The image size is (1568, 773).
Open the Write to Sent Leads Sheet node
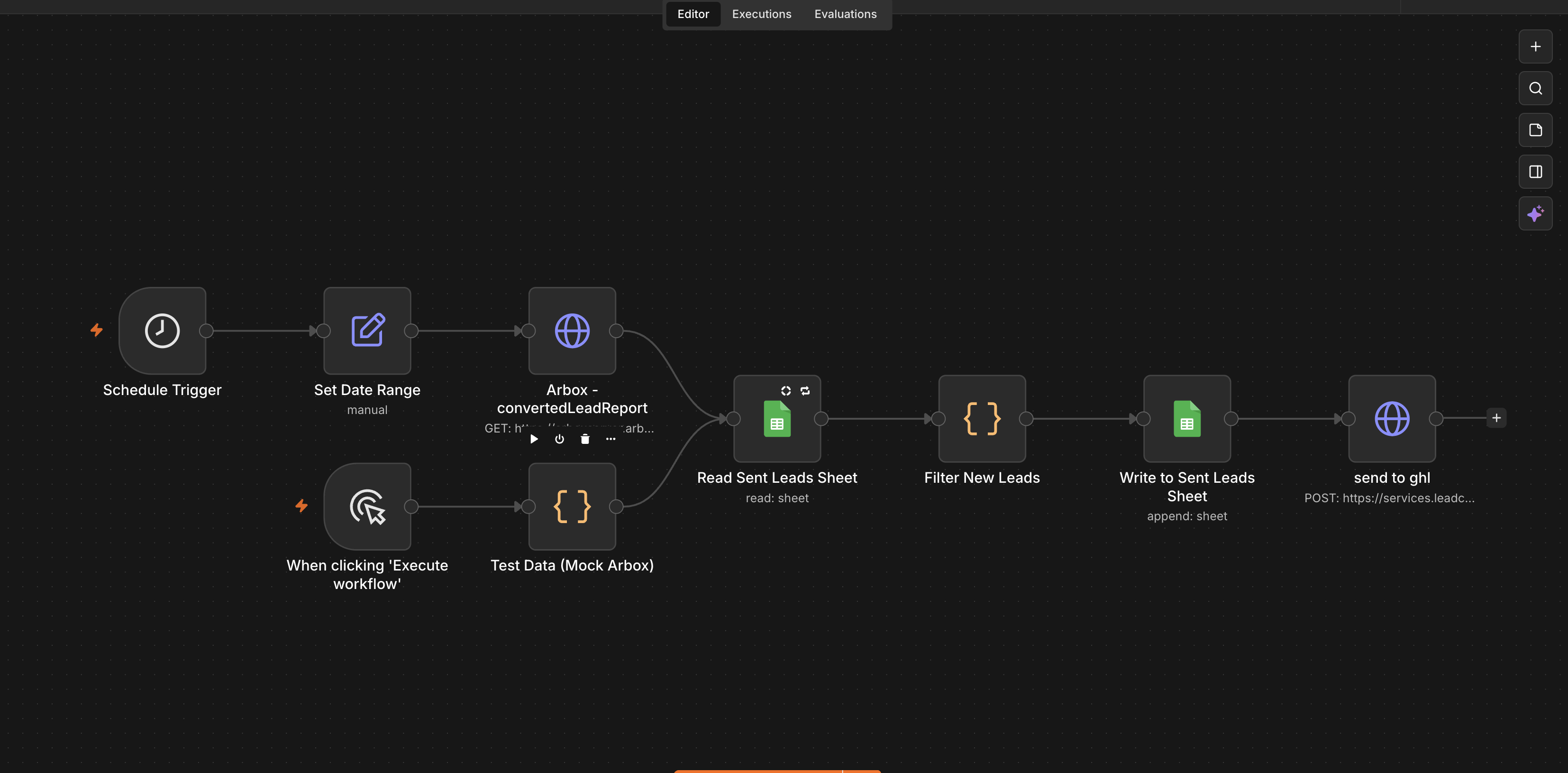click(1187, 418)
